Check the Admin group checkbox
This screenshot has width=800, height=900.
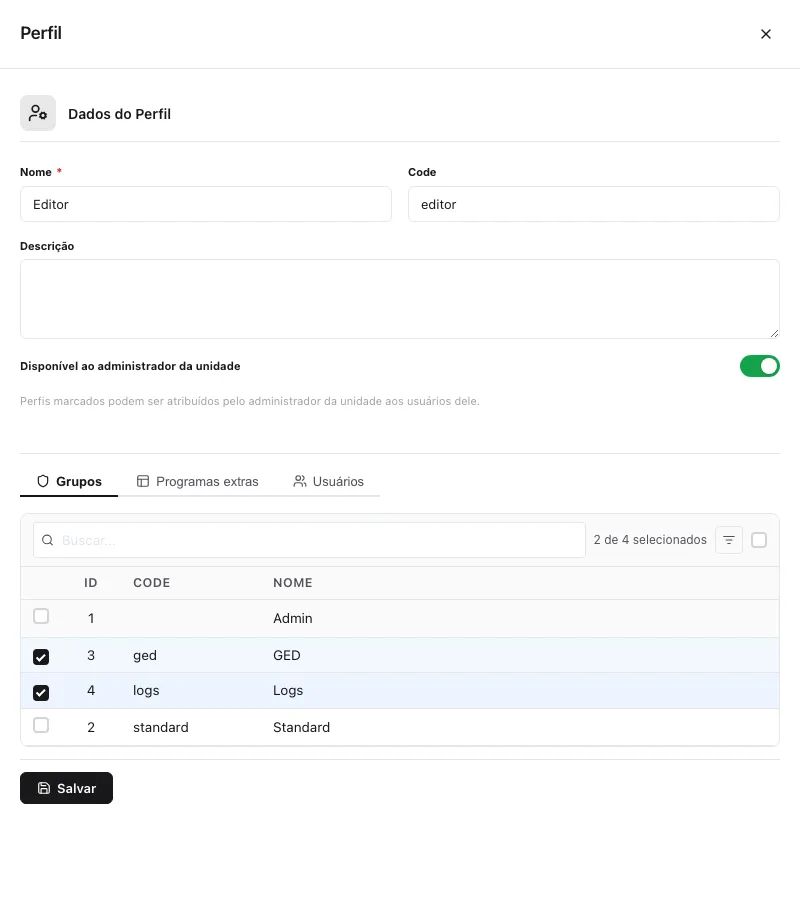[x=41, y=616]
